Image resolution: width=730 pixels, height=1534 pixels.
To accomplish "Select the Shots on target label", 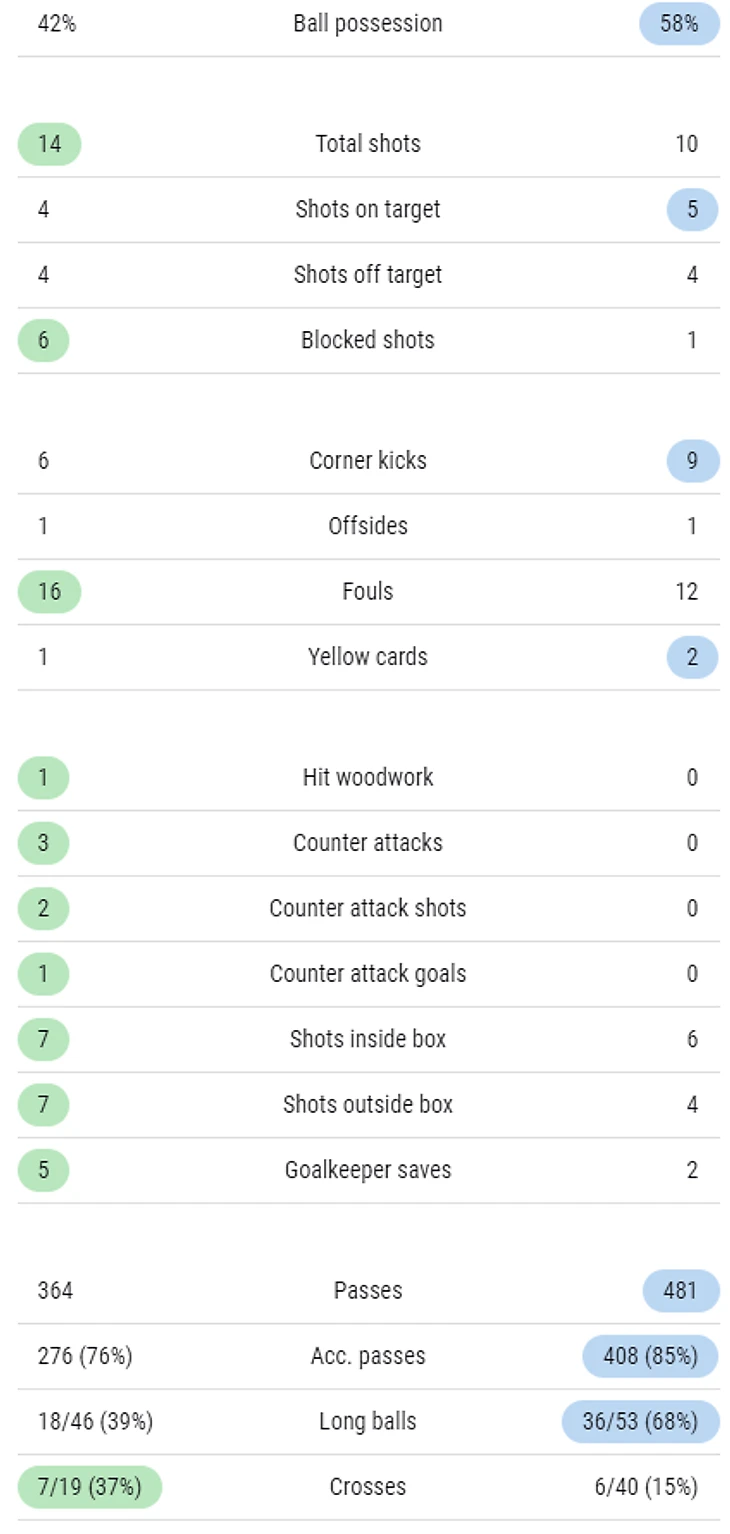I will pos(368,209).
